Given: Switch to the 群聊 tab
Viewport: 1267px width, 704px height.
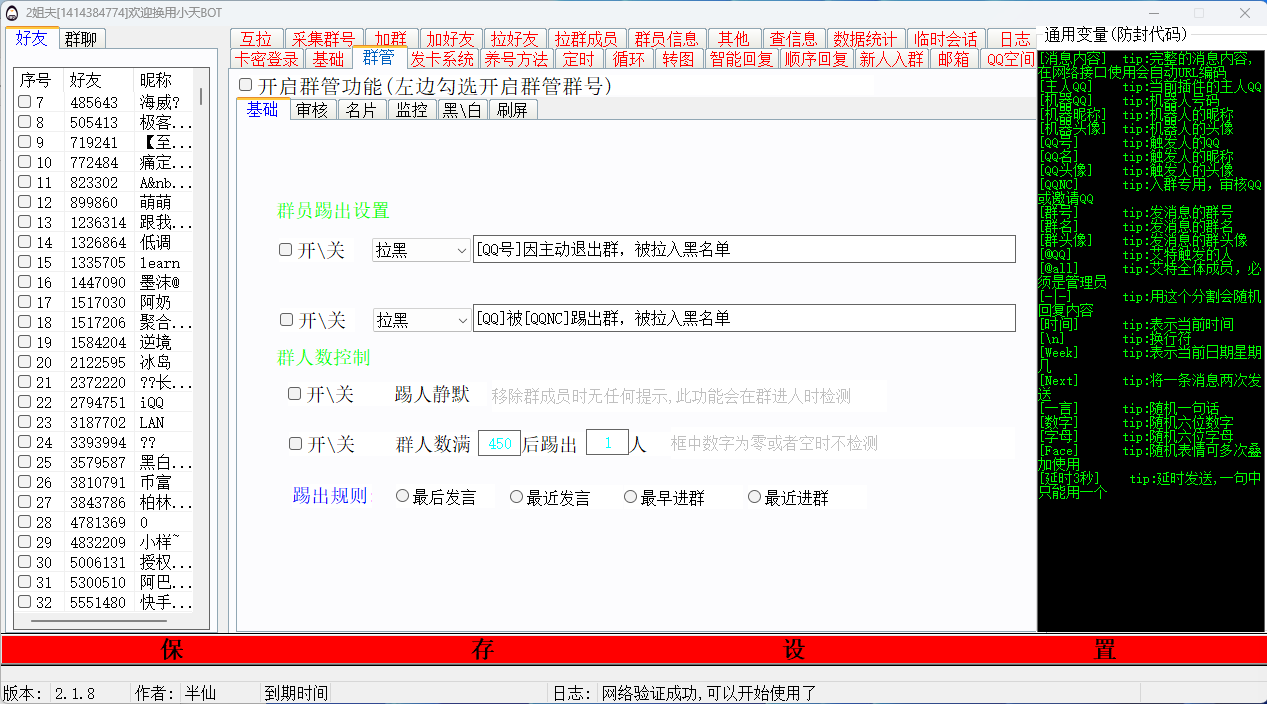Looking at the screenshot, I should click(x=82, y=39).
